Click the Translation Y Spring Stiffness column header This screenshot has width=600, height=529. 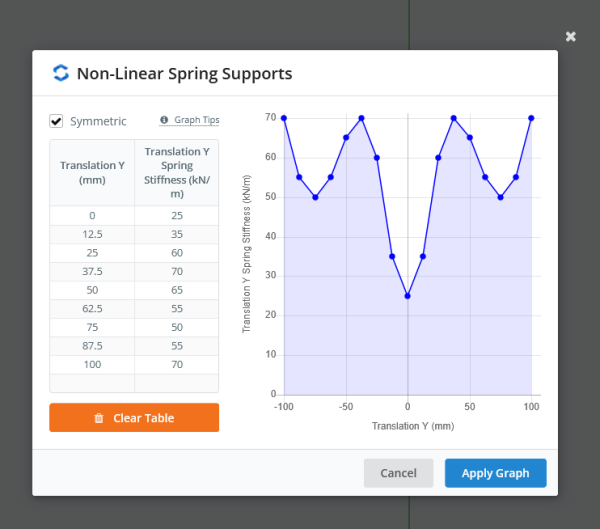coord(176,173)
